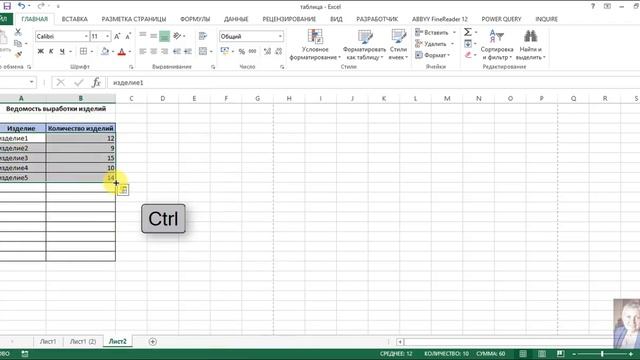Toggle align text right

coord(164,51)
